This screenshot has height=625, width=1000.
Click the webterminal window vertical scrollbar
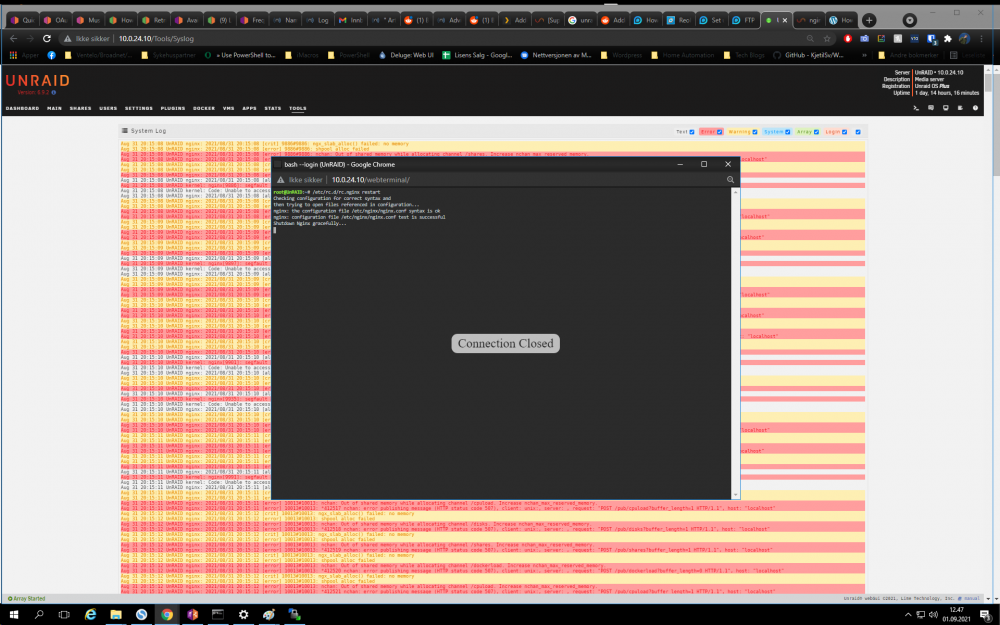[x=735, y=343]
